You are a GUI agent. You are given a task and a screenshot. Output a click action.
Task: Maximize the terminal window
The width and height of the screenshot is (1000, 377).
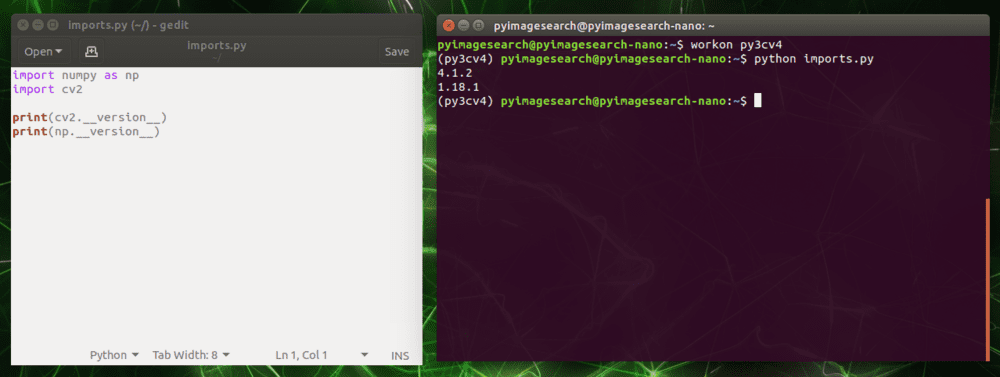click(x=478, y=26)
